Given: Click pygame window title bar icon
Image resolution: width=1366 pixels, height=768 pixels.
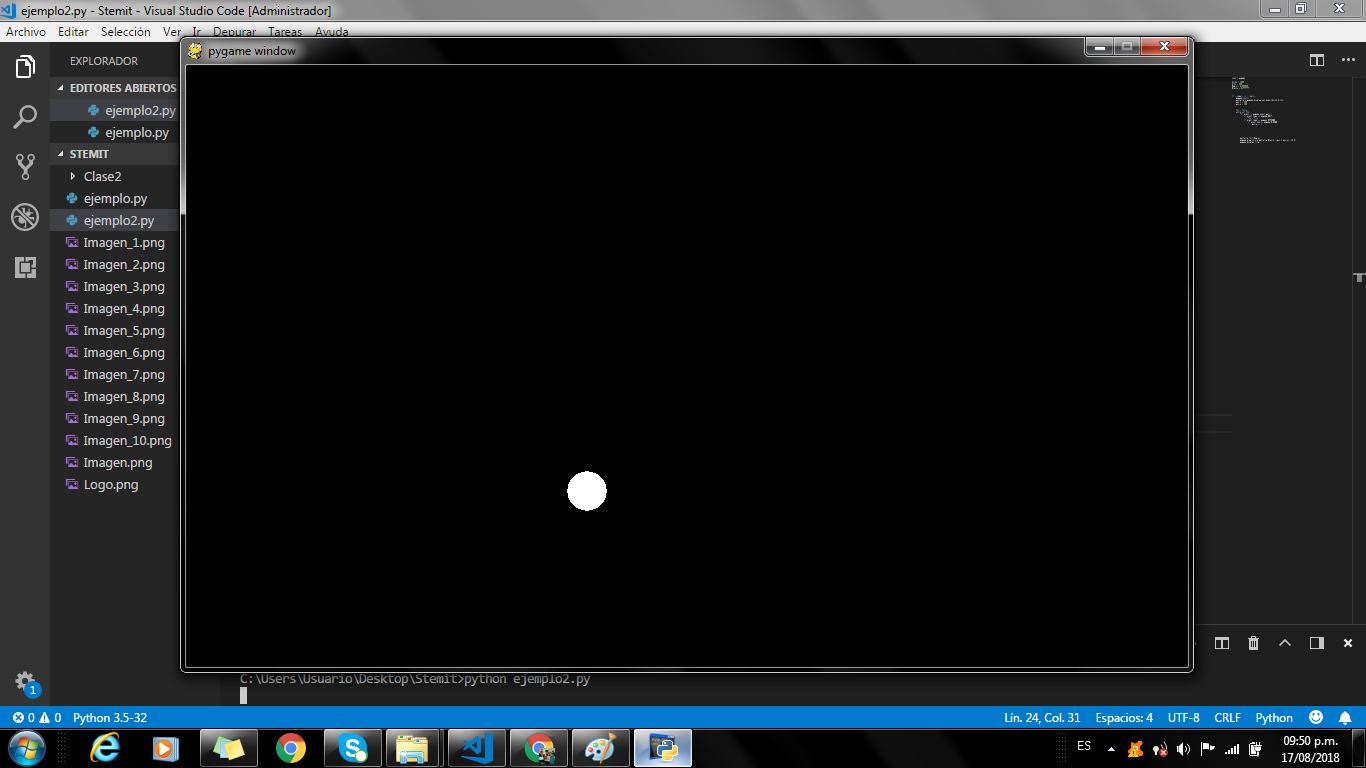Looking at the screenshot, I should (x=196, y=51).
